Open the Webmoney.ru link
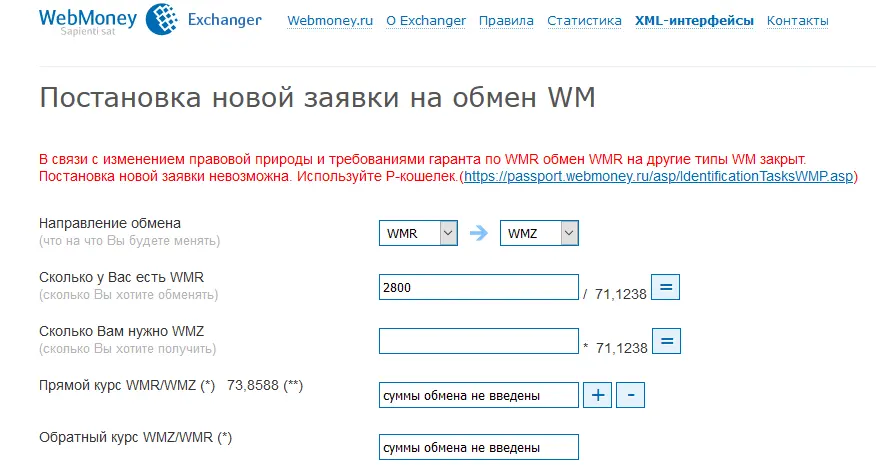The image size is (876, 470). [330, 21]
